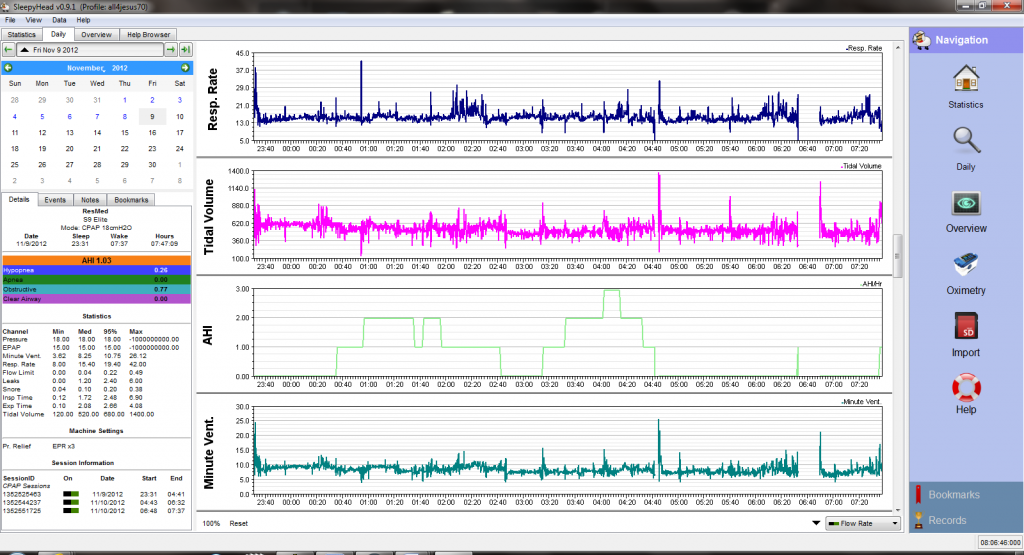This screenshot has height=555, width=1024.
Task: Click the Reset zoom button
Action: click(x=238, y=524)
